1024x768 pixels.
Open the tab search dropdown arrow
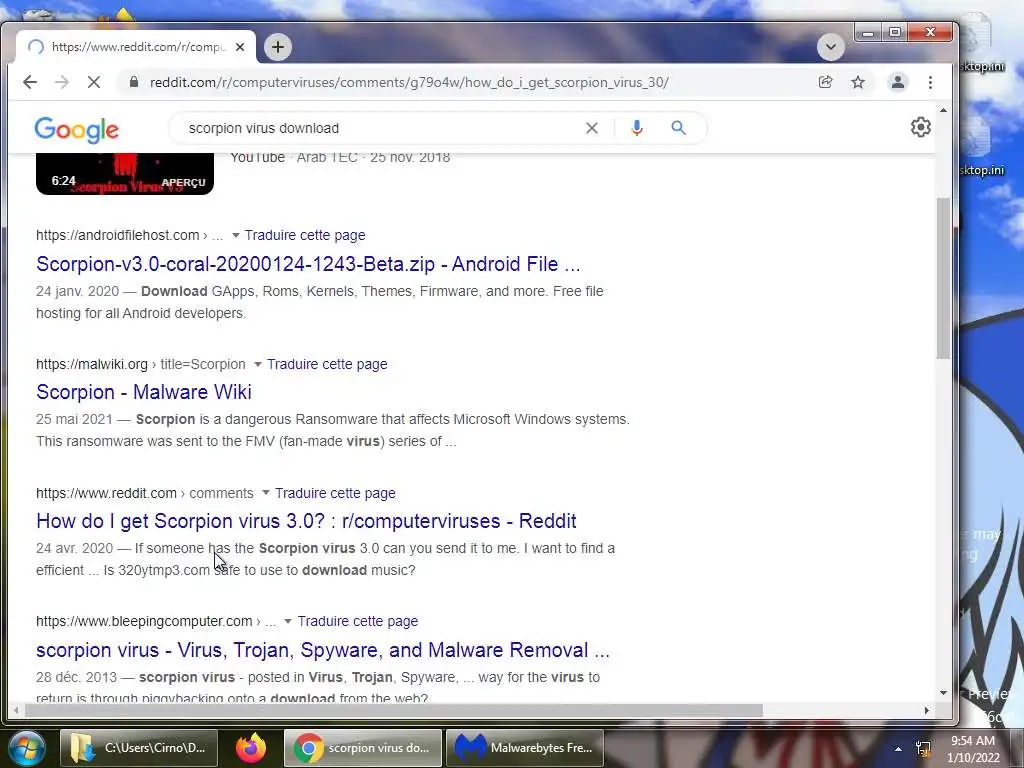tap(831, 47)
